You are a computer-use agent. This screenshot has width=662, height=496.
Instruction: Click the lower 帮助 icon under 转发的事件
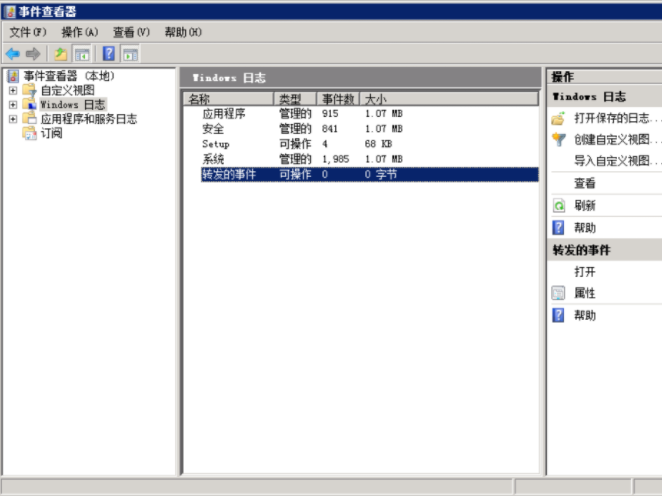(558, 315)
